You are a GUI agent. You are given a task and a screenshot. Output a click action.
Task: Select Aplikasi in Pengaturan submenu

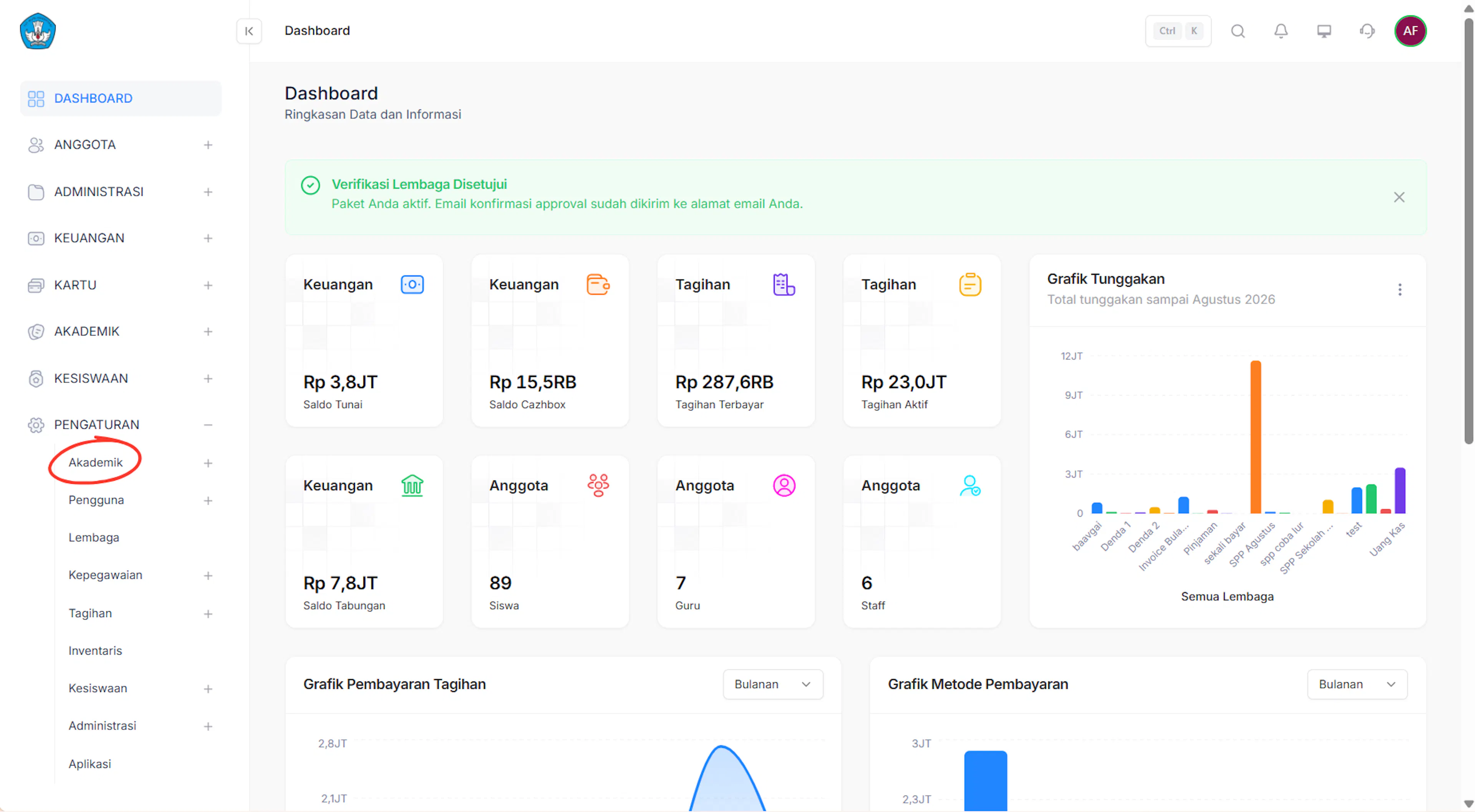coord(90,764)
